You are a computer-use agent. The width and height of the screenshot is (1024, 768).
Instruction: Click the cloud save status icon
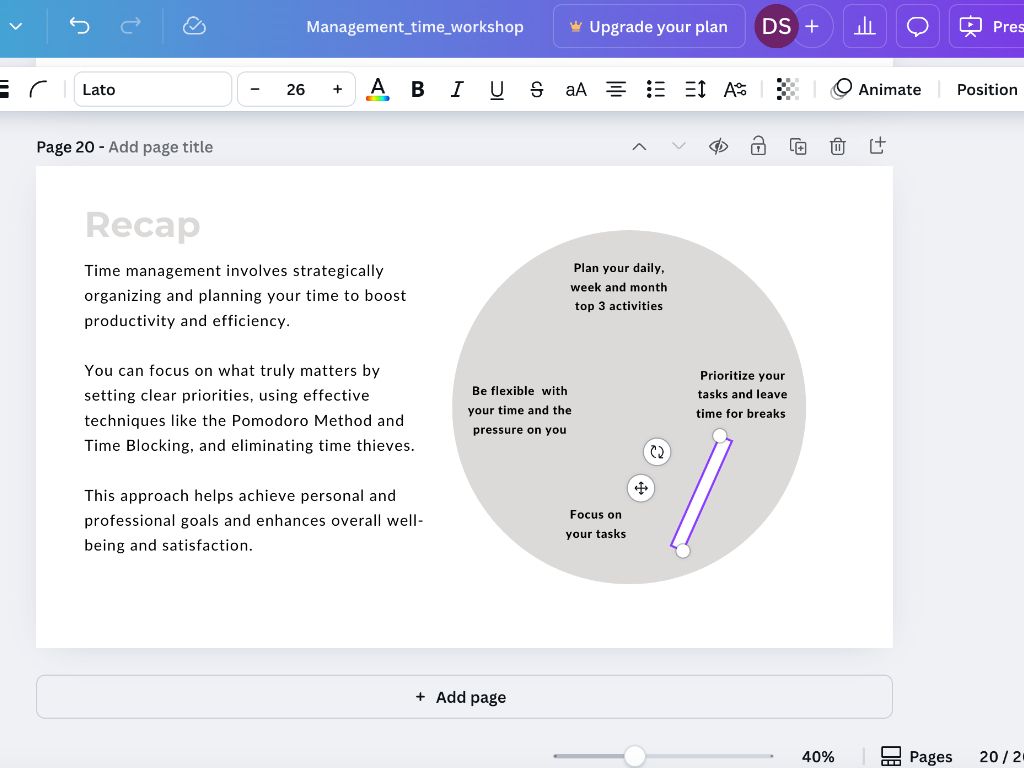pyautogui.click(x=194, y=26)
